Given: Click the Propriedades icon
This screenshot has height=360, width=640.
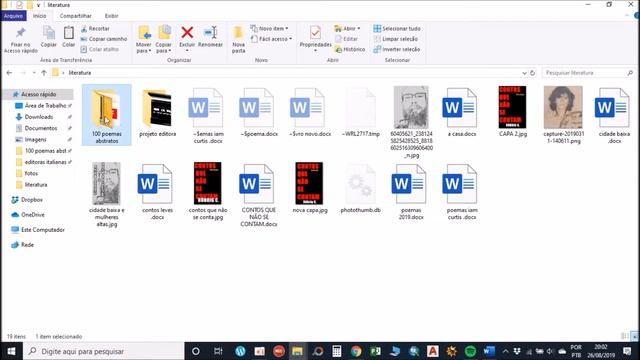Looking at the screenshot, I should click(315, 33).
